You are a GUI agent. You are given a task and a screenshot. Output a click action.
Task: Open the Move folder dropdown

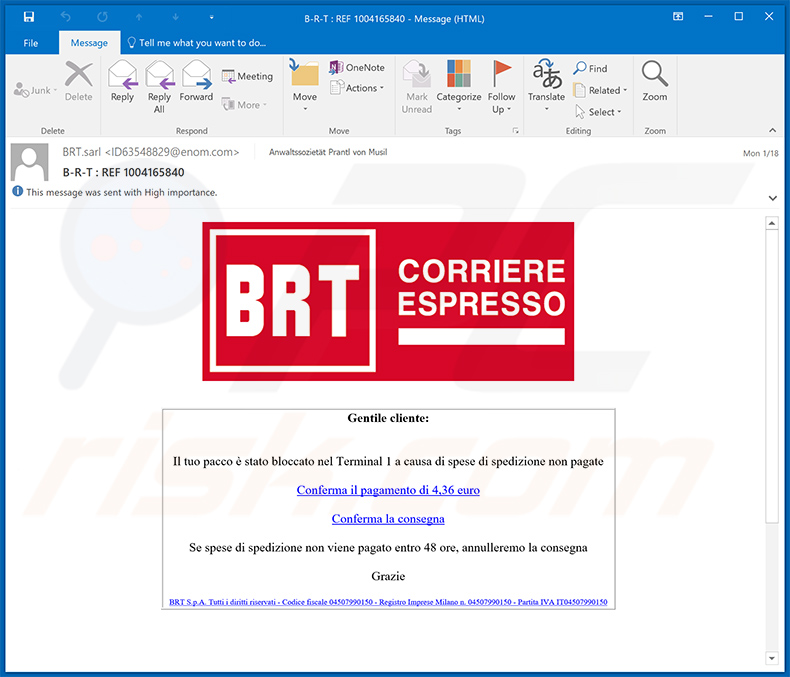tap(305, 86)
